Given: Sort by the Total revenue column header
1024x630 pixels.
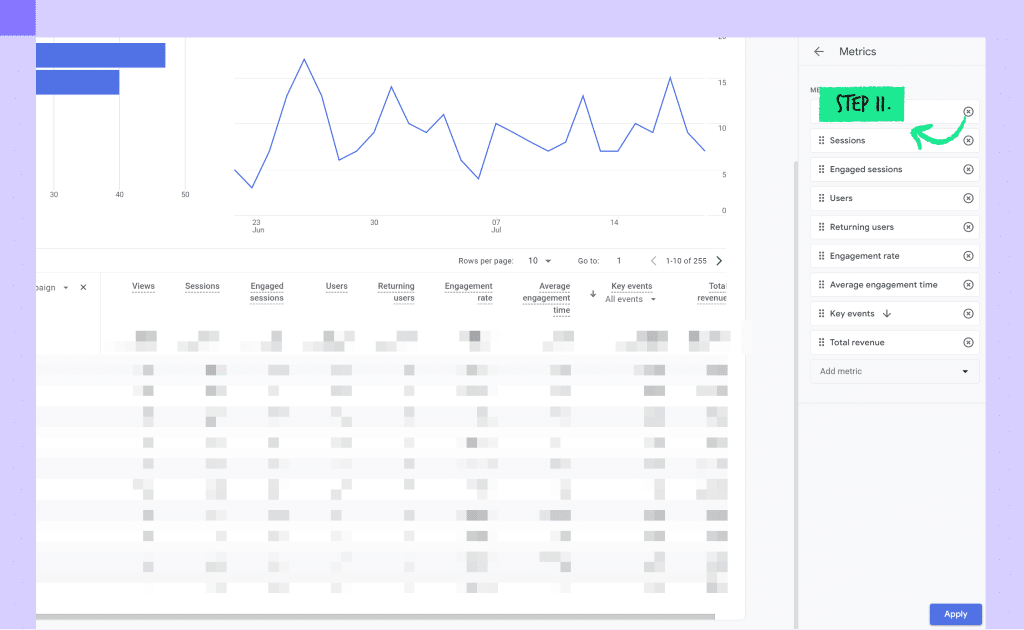Looking at the screenshot, I should click(711, 292).
